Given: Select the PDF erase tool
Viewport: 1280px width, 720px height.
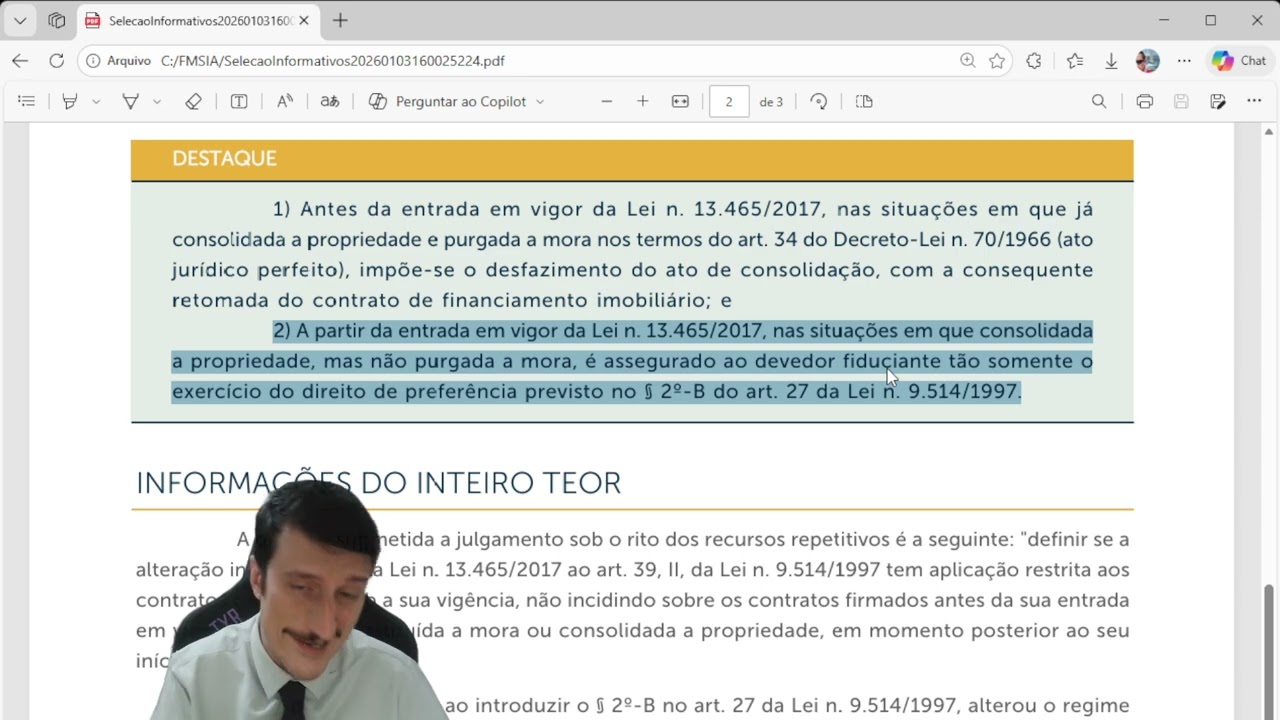Looking at the screenshot, I should 194,101.
